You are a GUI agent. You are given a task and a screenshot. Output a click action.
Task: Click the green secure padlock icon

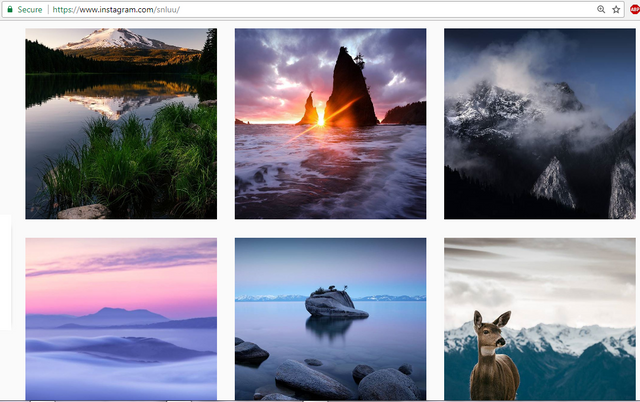click(x=10, y=9)
